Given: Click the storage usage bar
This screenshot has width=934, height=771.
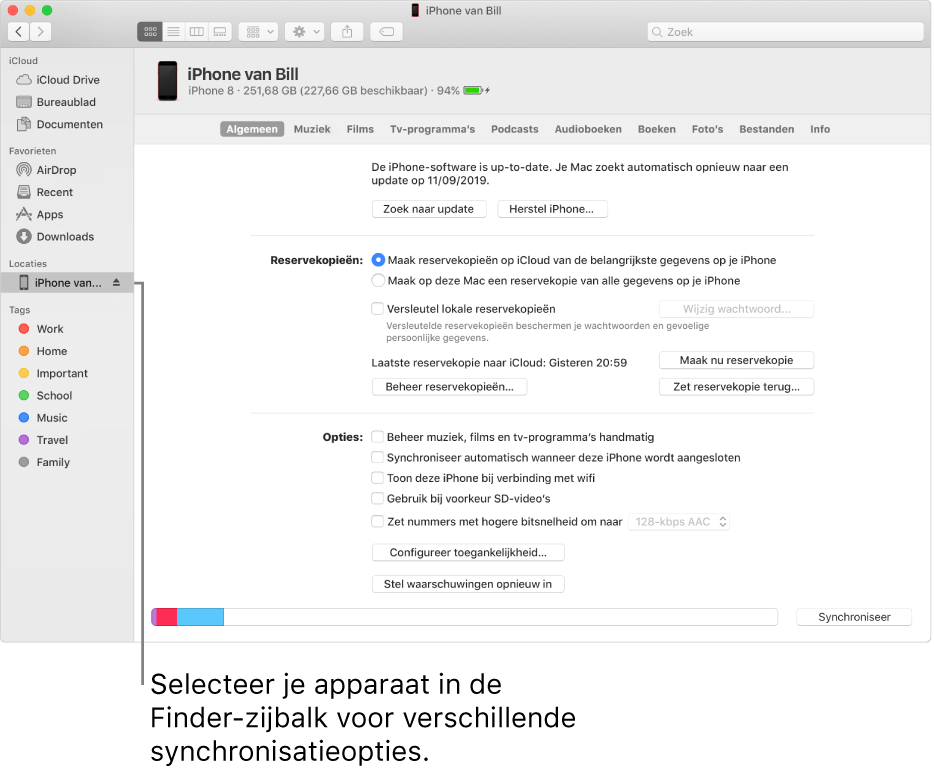Looking at the screenshot, I should coord(465,617).
